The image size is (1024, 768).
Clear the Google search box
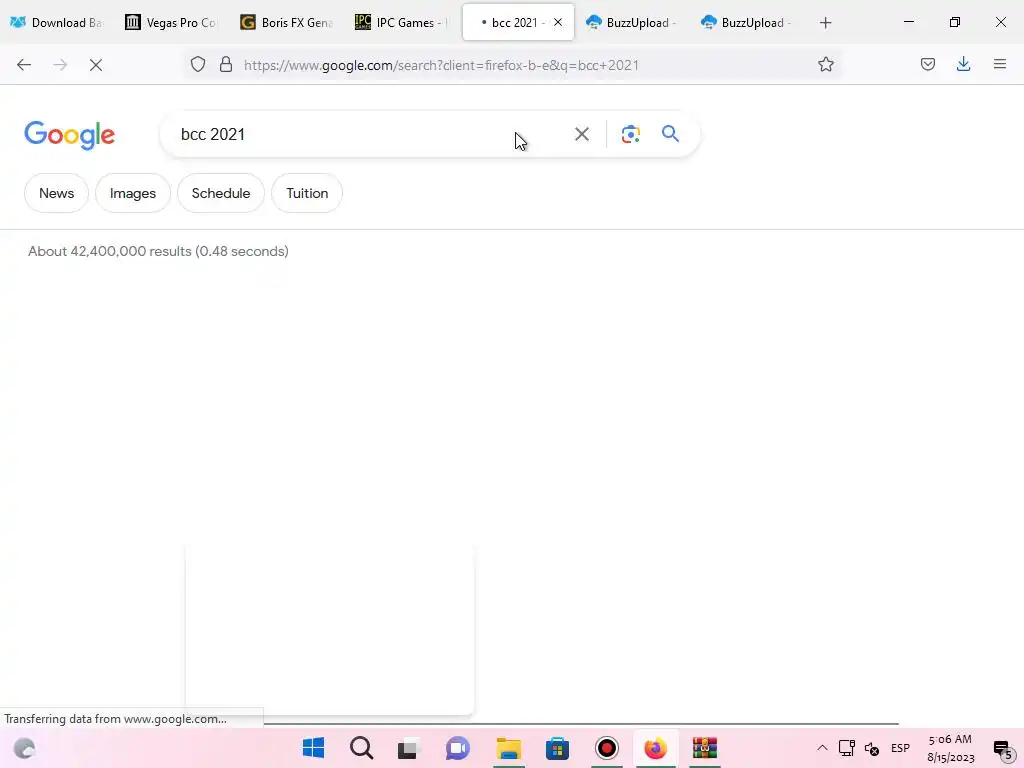(582, 135)
